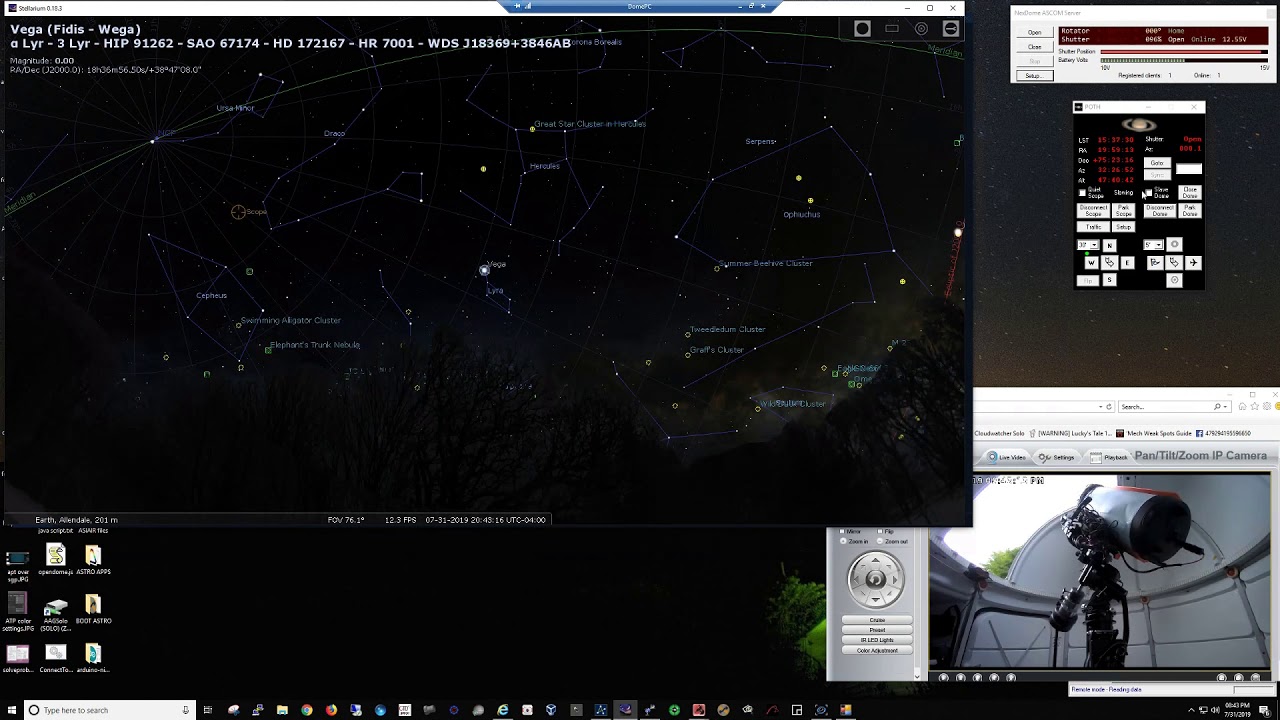1280x720 pixels.
Task: Switch to Playback tab in camera page
Action: [1109, 457]
